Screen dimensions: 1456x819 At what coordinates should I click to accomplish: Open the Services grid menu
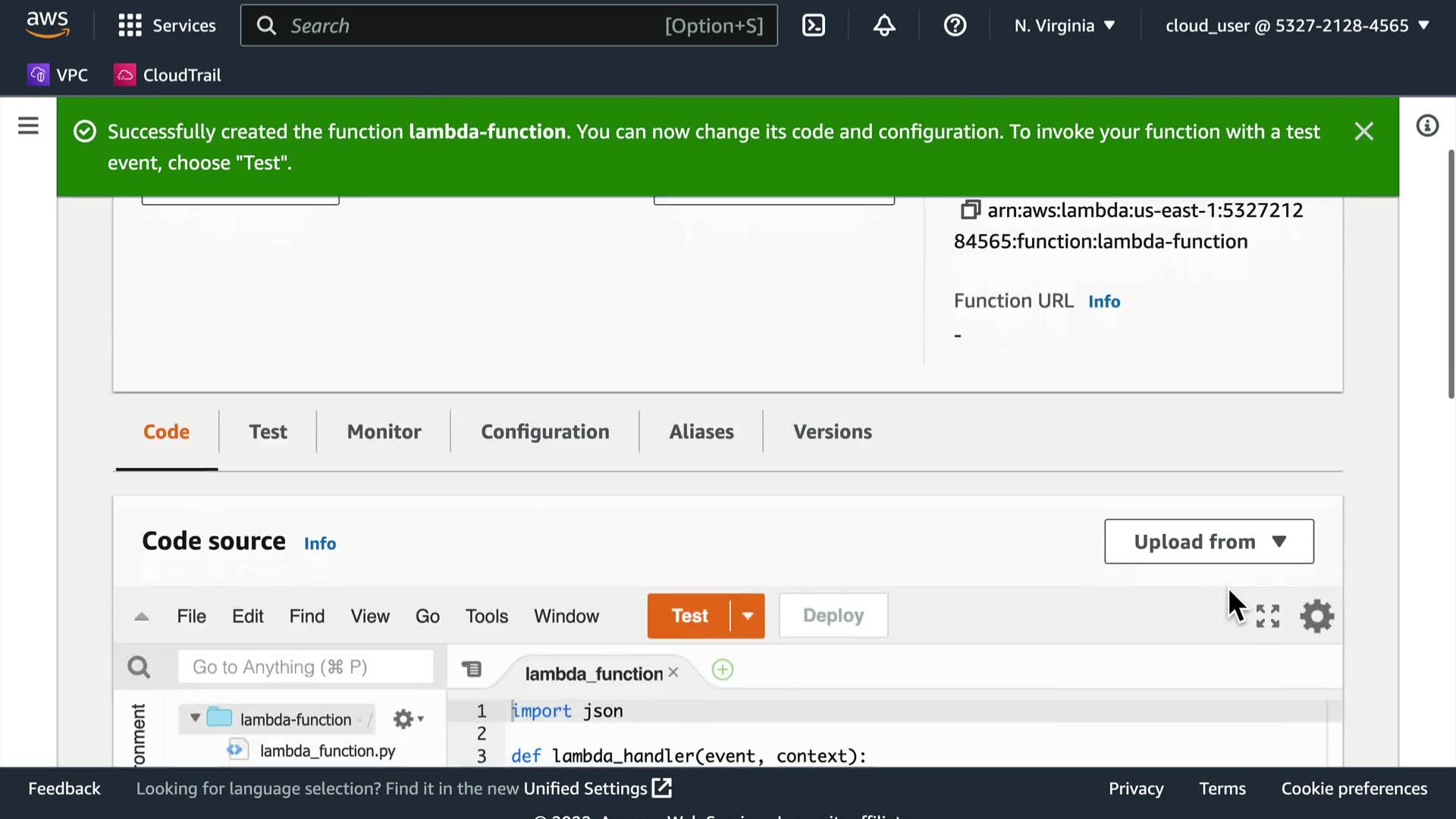[130, 26]
